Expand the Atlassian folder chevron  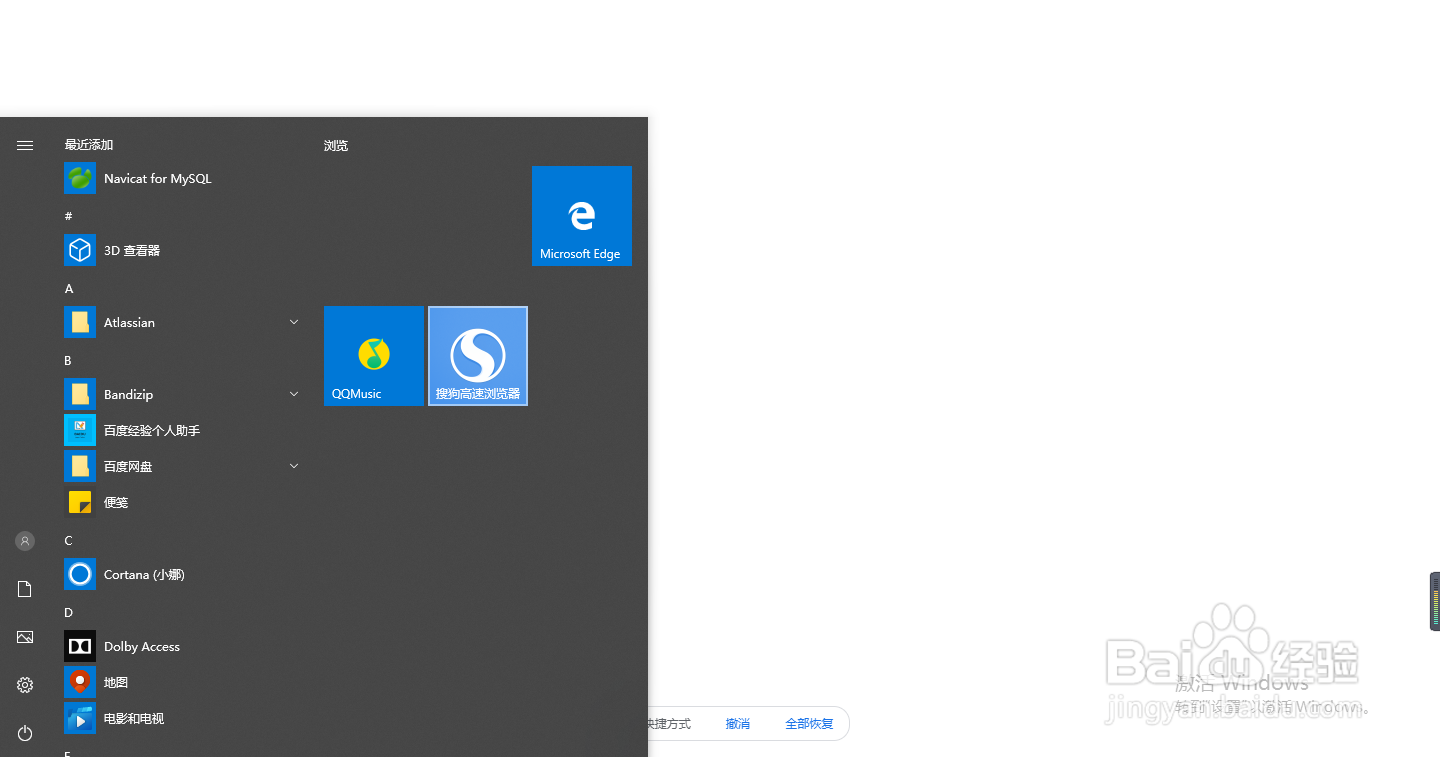pos(294,322)
